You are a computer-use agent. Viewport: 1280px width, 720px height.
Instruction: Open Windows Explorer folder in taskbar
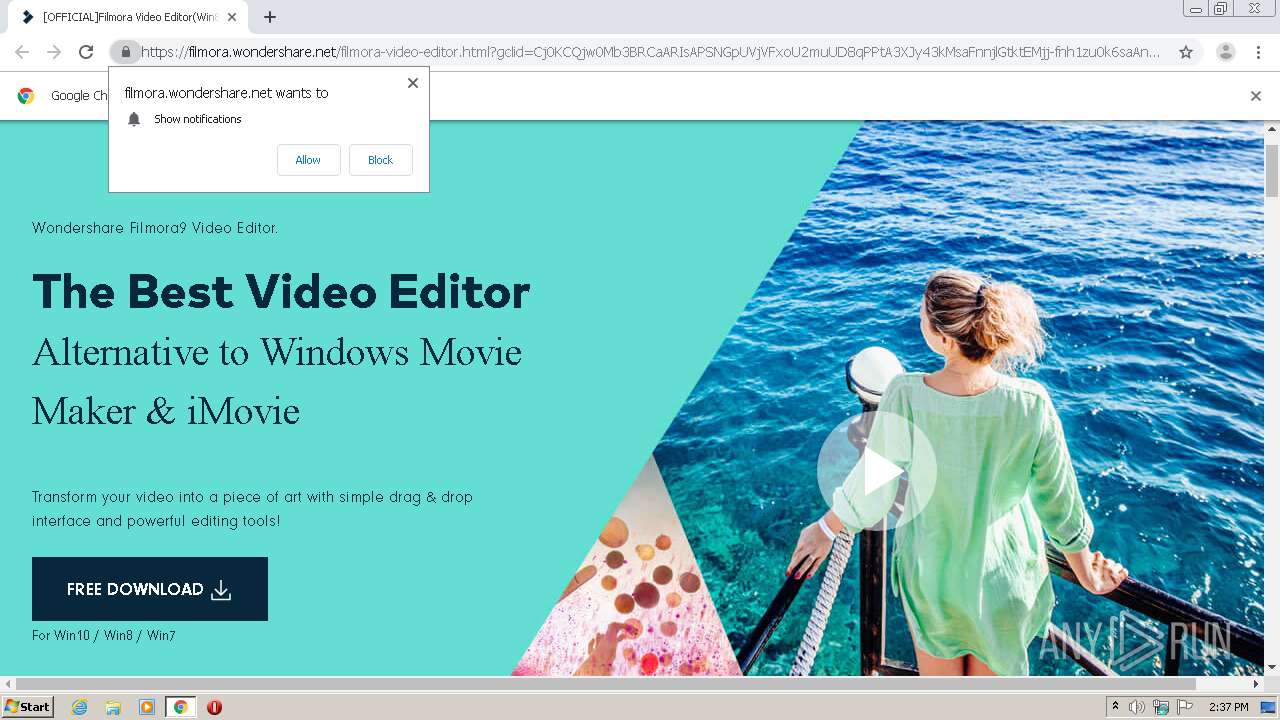click(113, 707)
